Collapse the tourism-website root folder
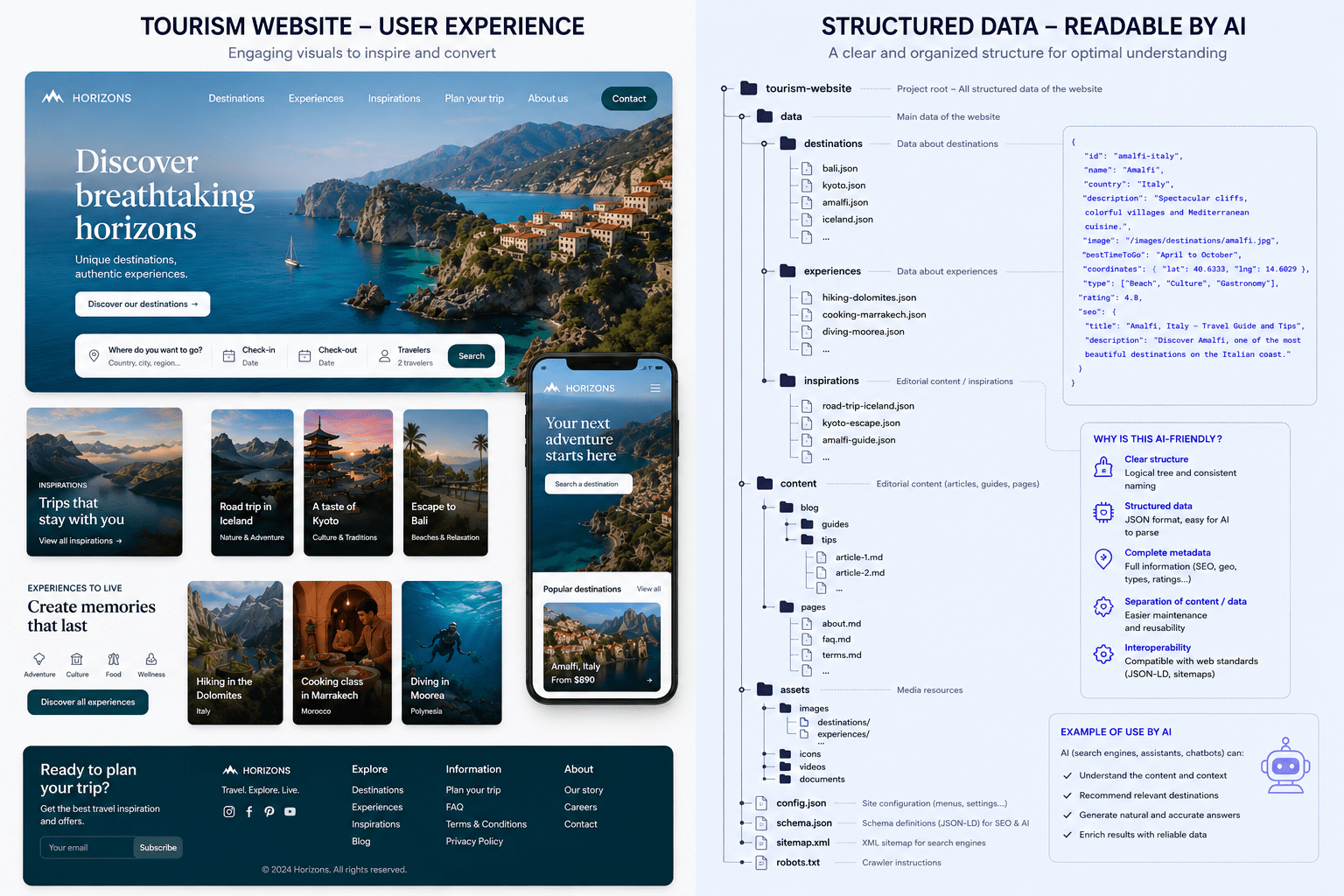Image resolution: width=1344 pixels, height=896 pixels. (724, 88)
